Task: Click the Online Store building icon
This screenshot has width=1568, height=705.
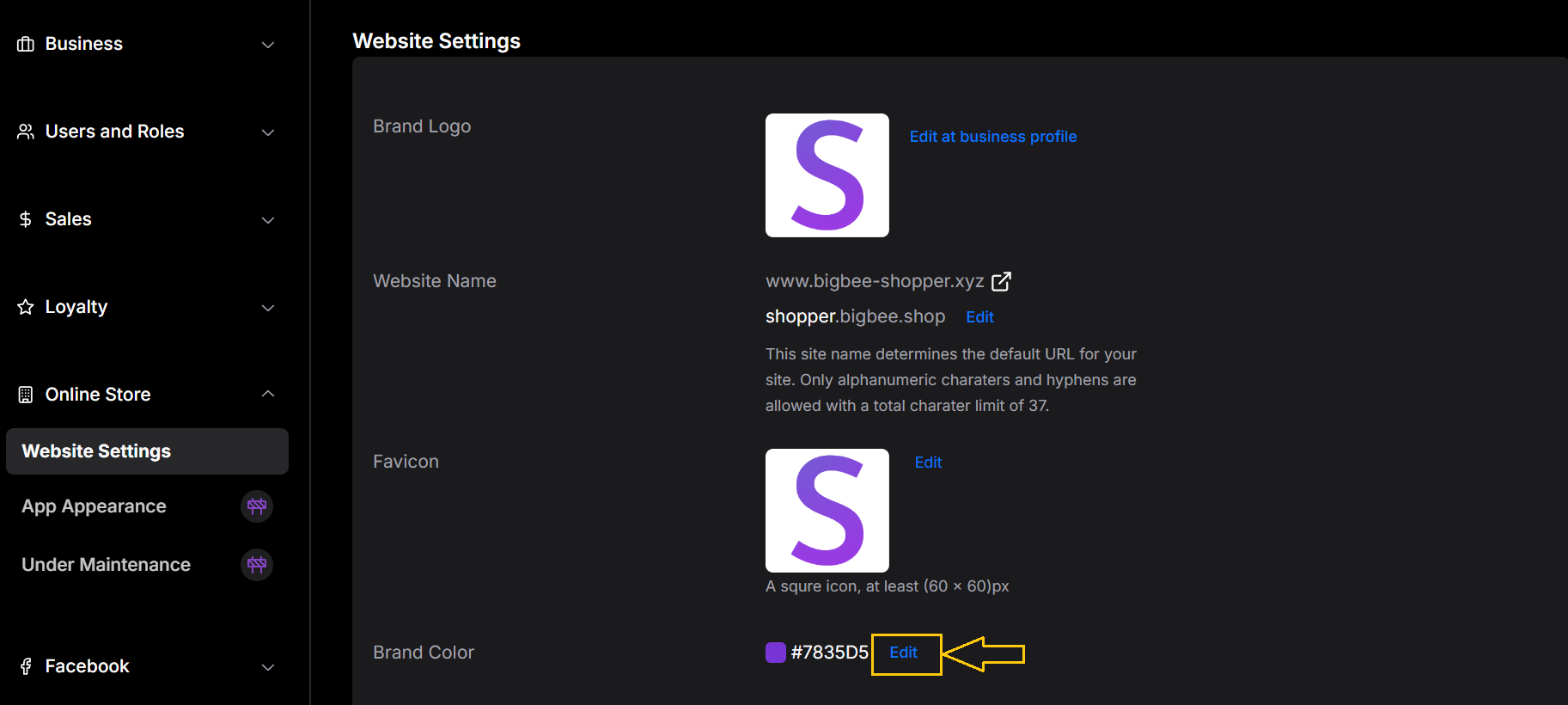Action: 26,395
